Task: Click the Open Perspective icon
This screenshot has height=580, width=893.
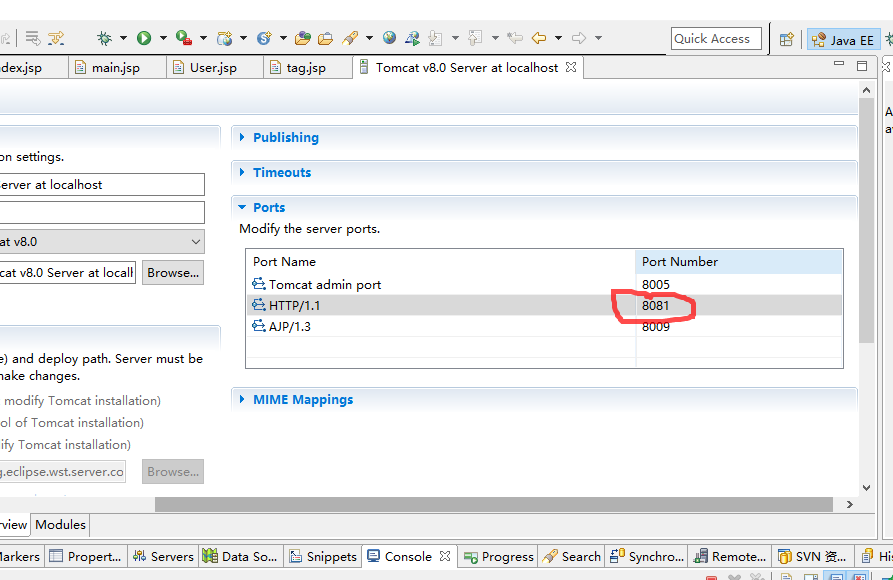Action: [787, 40]
